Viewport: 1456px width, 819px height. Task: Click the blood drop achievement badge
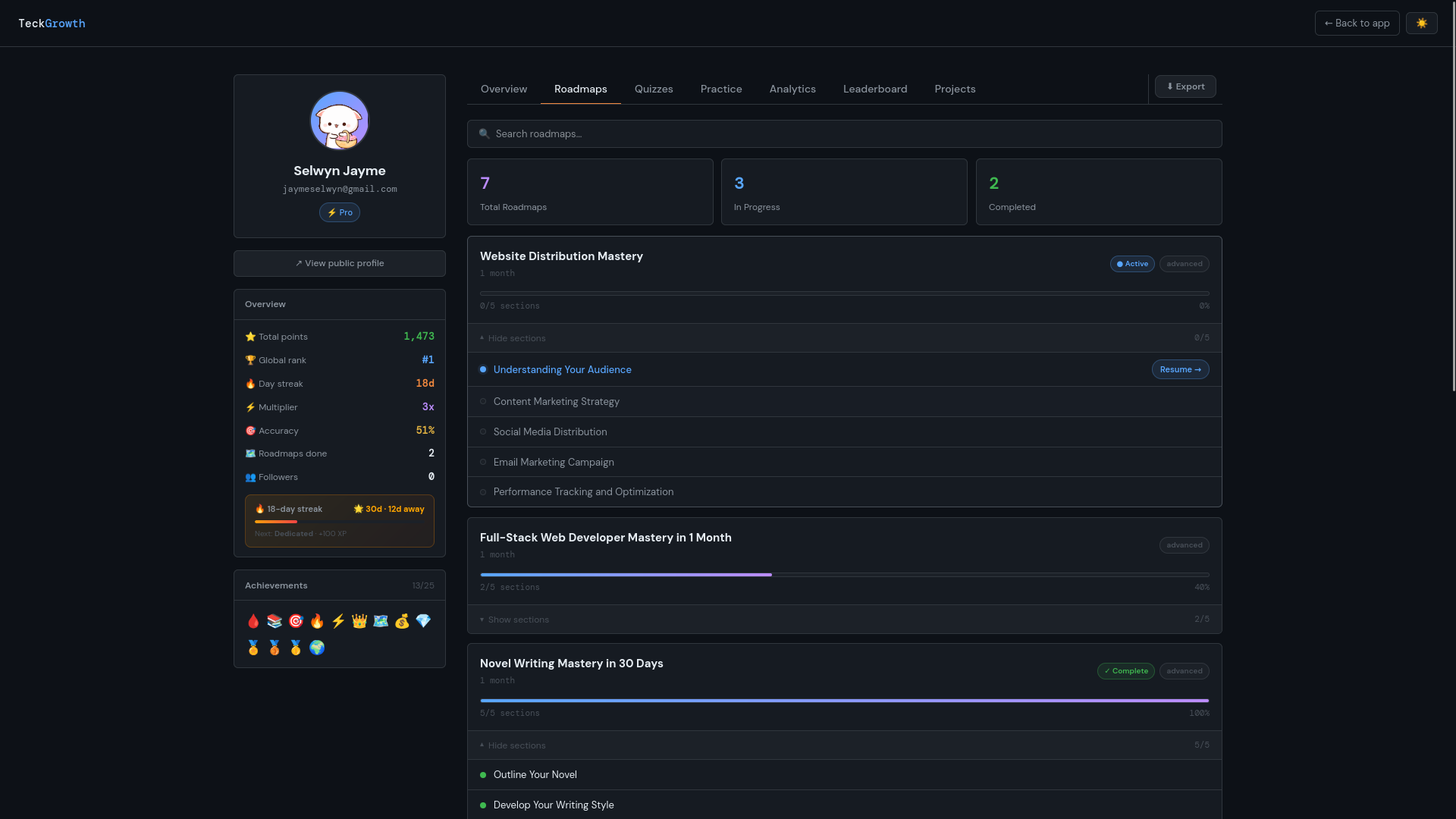(253, 622)
